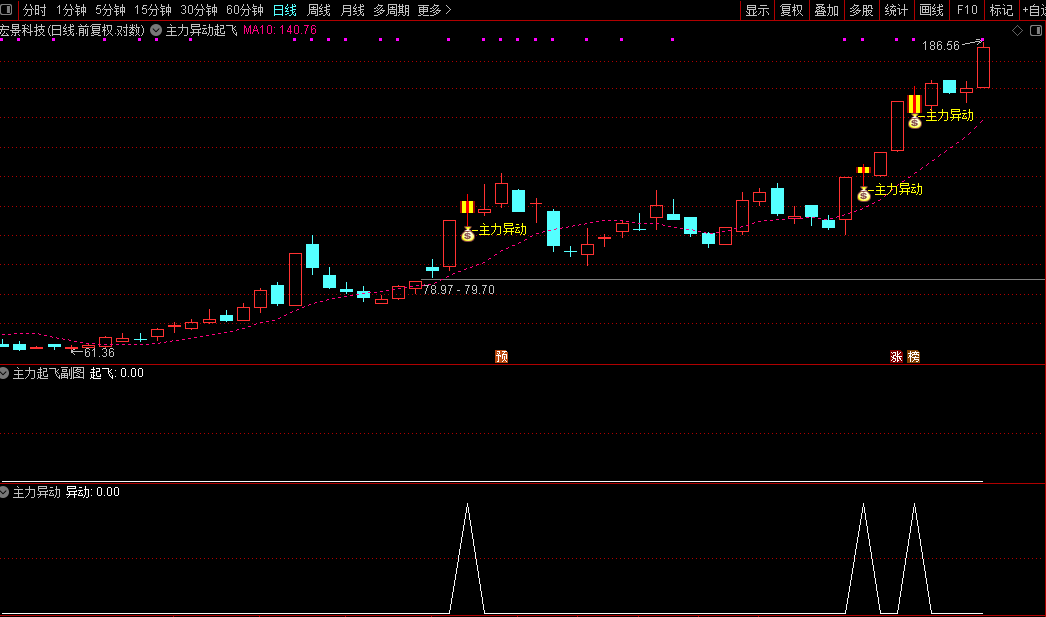Switch to 15分钟 period
This screenshot has width=1046, height=617.
(153, 10)
